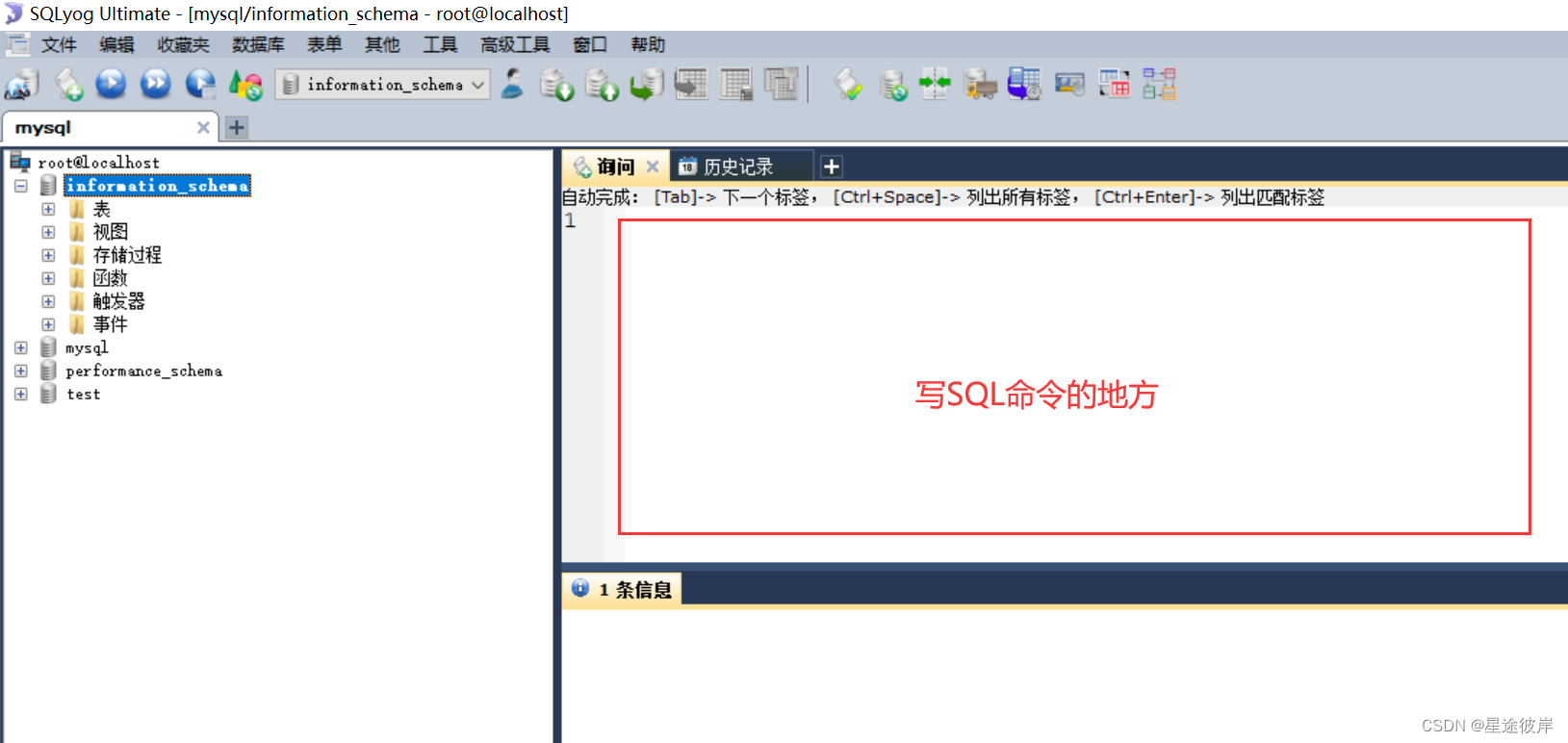Select the test database name
1568x743 pixels.
tap(83, 394)
